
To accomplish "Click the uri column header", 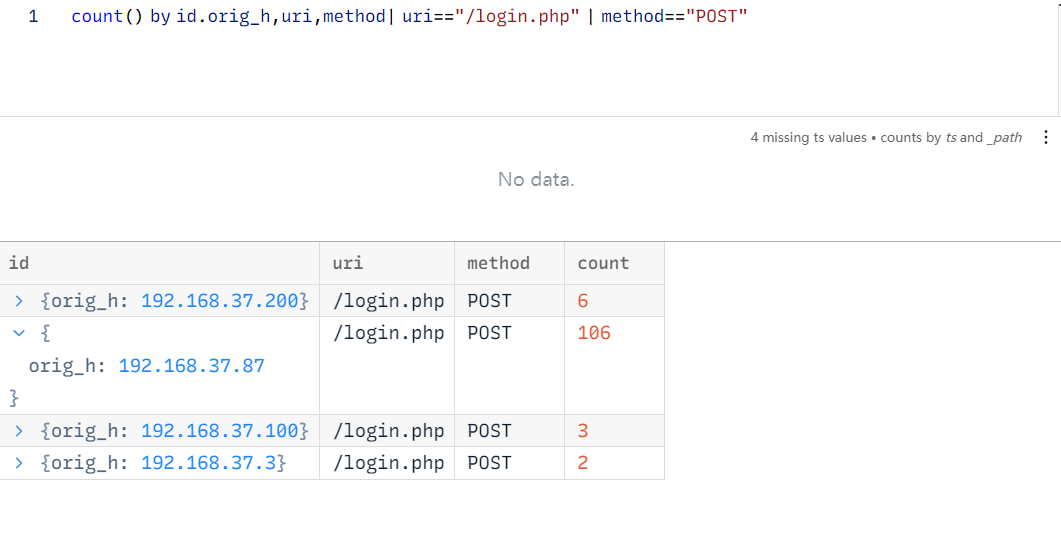I will [x=347, y=263].
